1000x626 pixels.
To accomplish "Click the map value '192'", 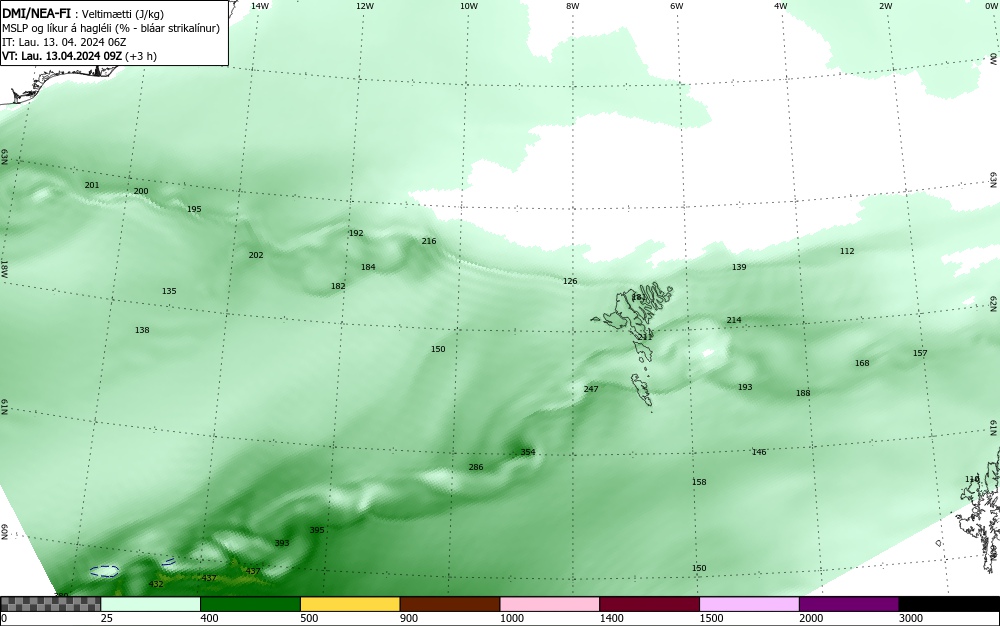I will pyautogui.click(x=356, y=233).
